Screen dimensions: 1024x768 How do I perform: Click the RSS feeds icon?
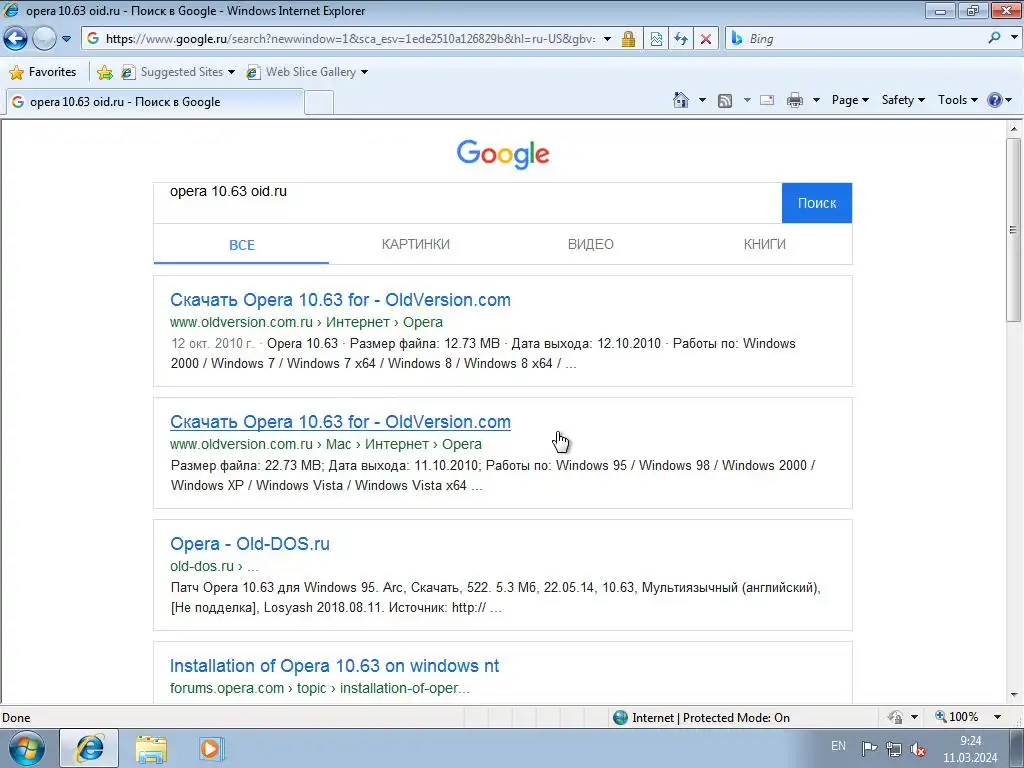pyautogui.click(x=725, y=101)
